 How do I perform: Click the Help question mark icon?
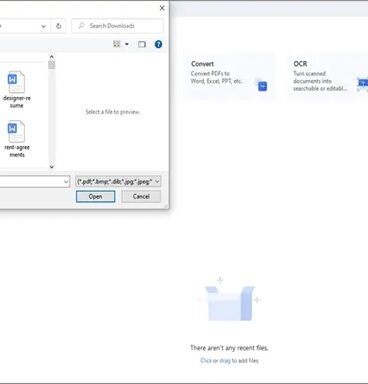[158, 44]
